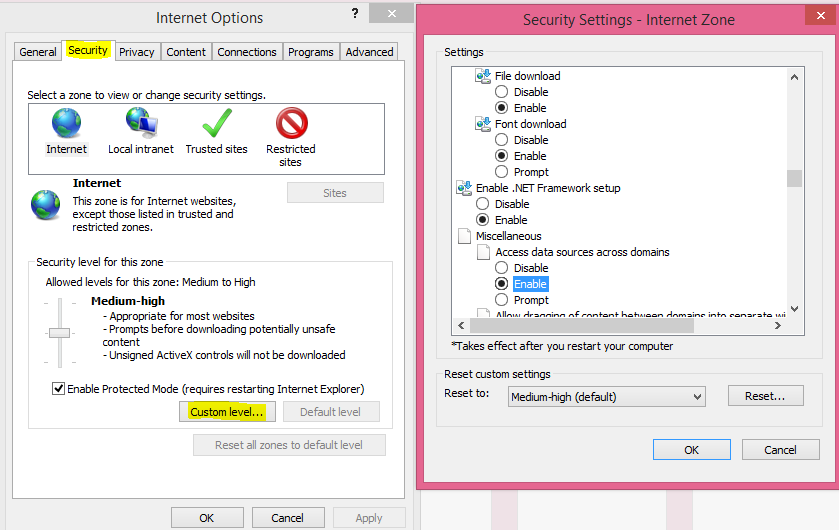Open the Advanced tab

[x=369, y=52]
